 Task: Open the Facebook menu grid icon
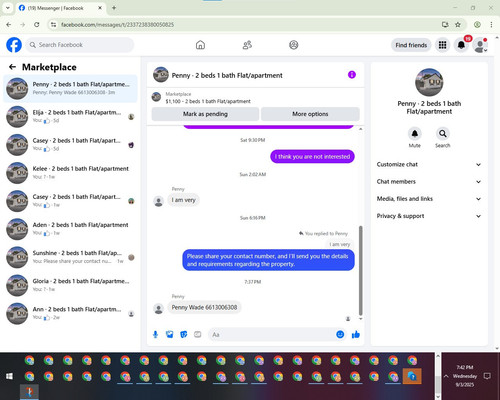tap(442, 45)
